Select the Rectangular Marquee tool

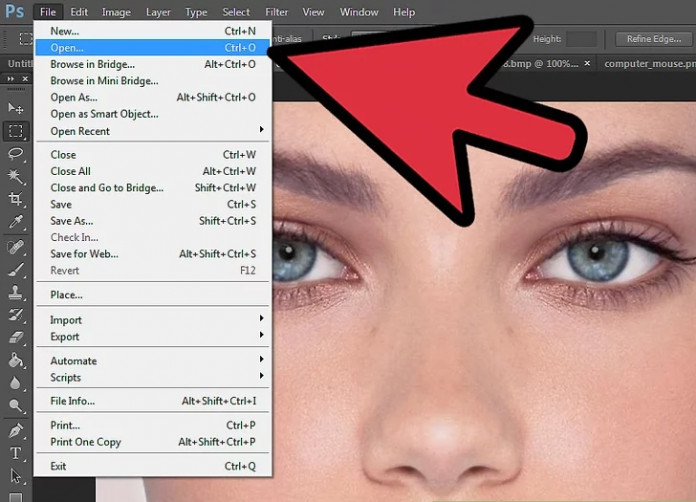tap(15, 131)
